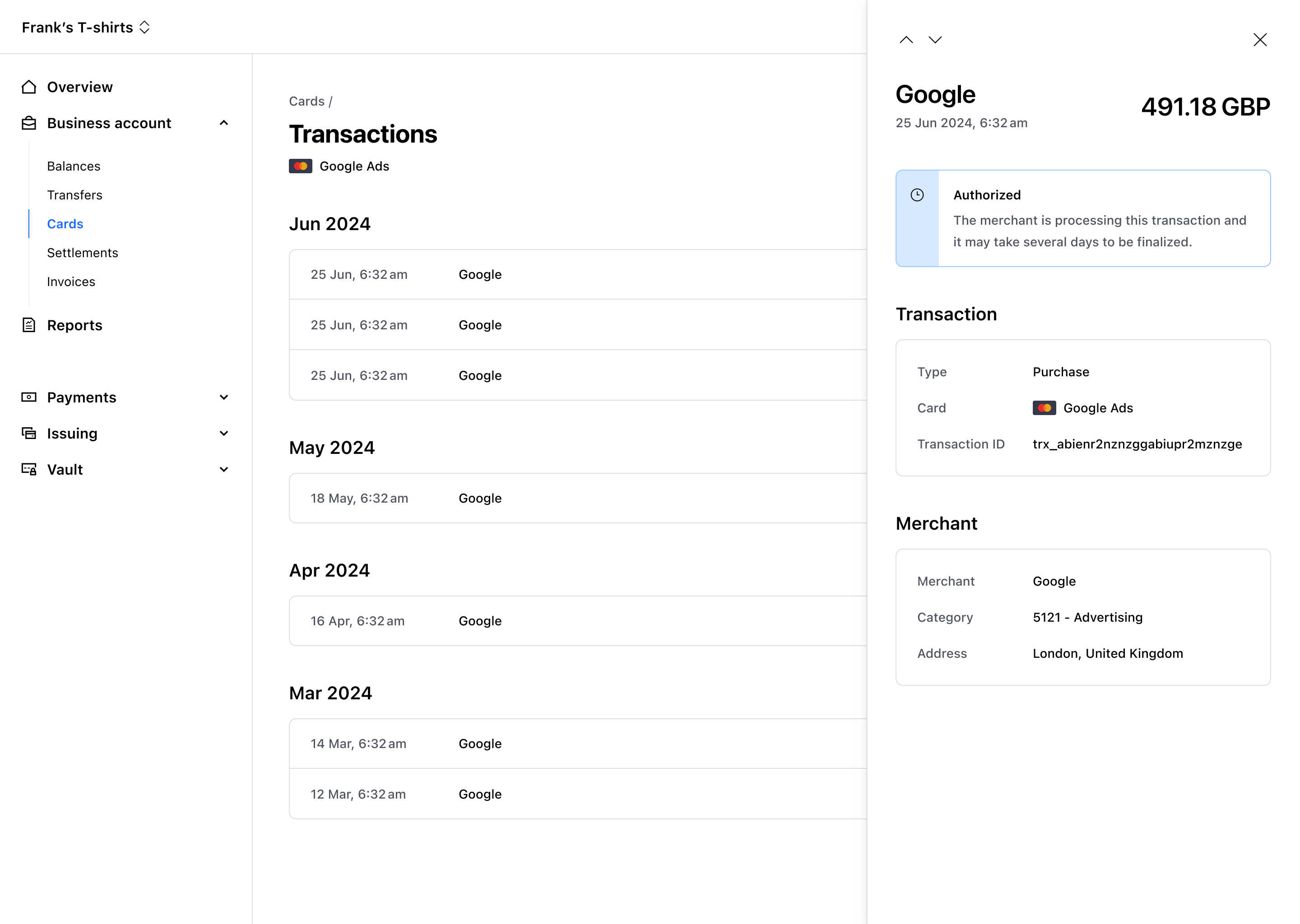Click the Google merchant value
Image resolution: width=1300 pixels, height=924 pixels.
click(x=1054, y=581)
